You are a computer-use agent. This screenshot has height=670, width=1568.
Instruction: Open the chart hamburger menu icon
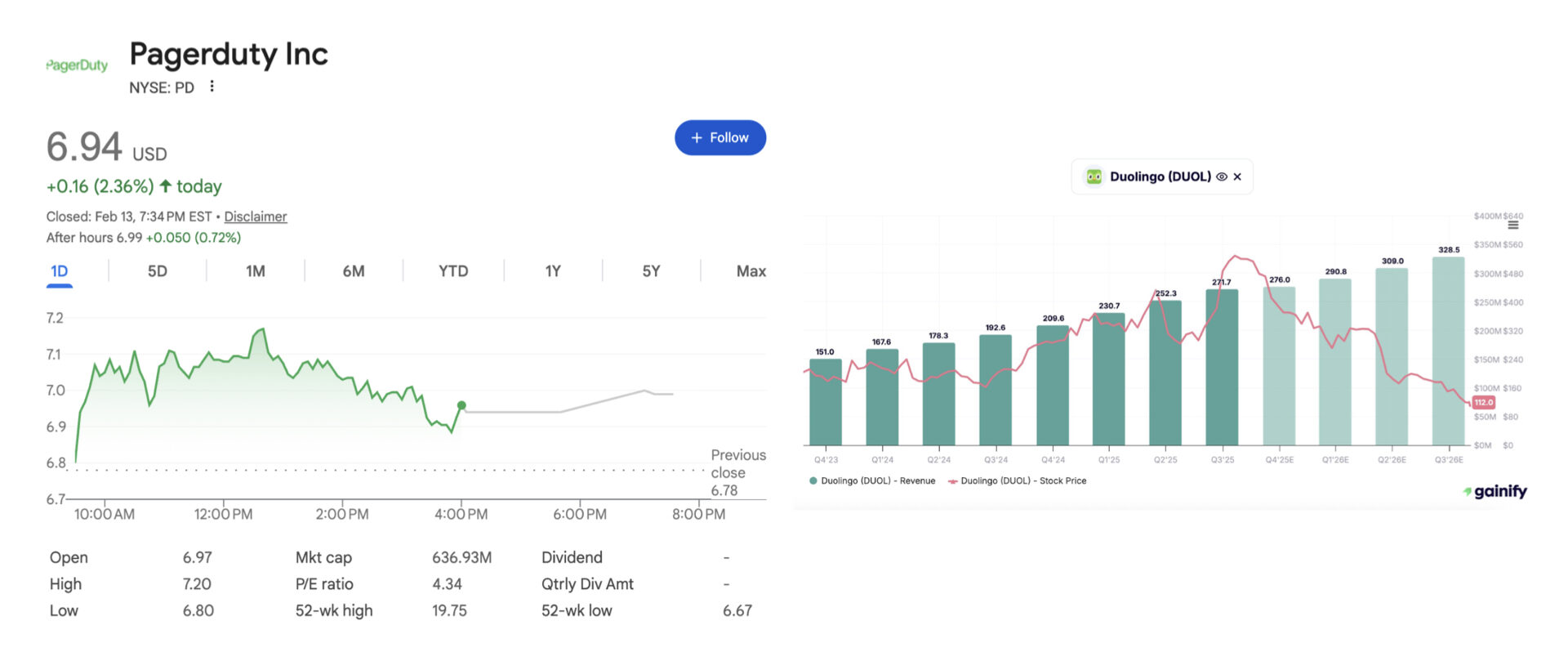1513,225
